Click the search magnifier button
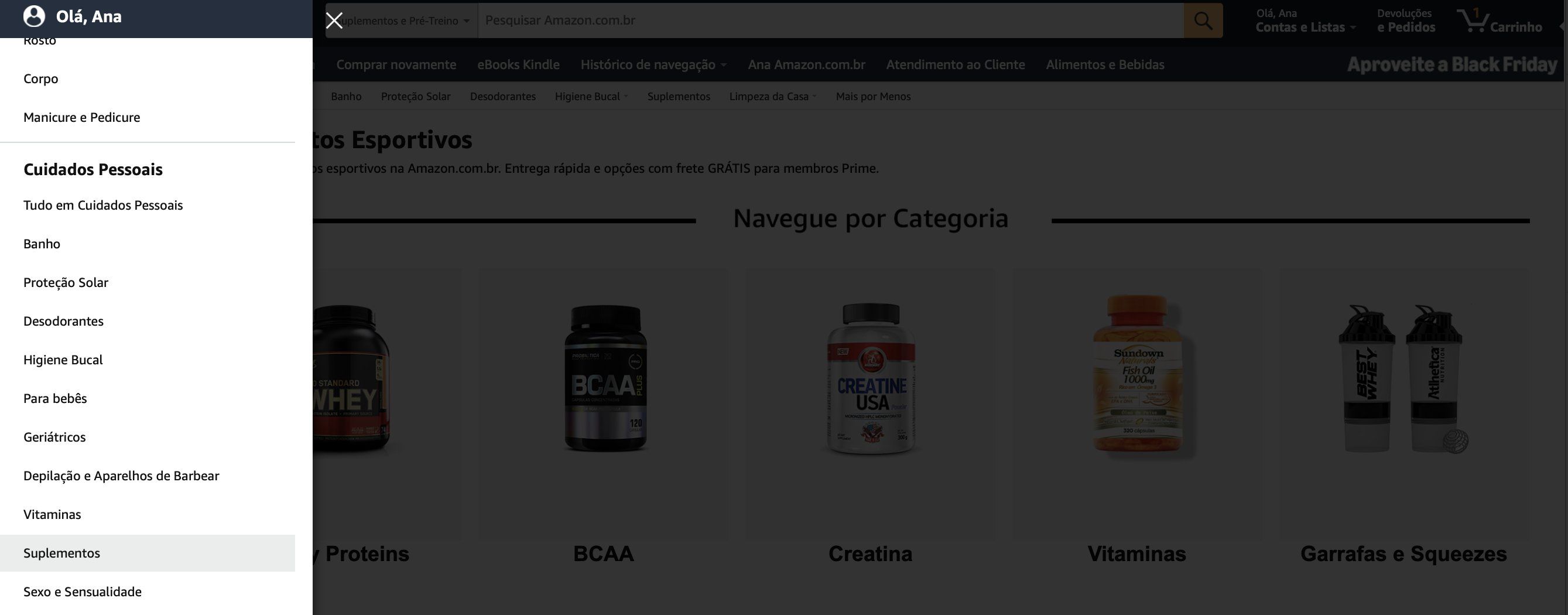Screen dimensions: 1568x615 tap(1203, 20)
